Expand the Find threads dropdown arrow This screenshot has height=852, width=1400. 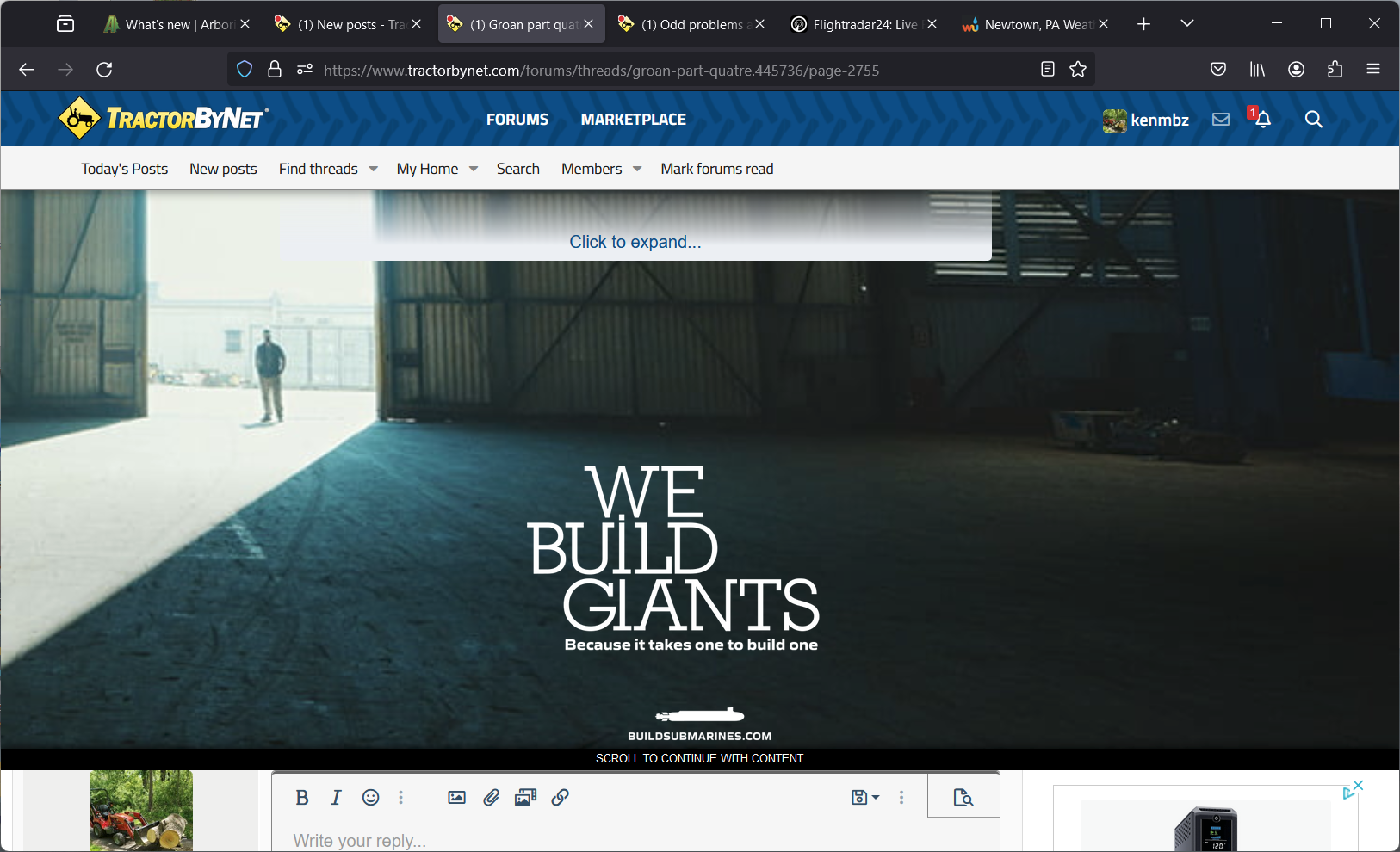(x=374, y=170)
